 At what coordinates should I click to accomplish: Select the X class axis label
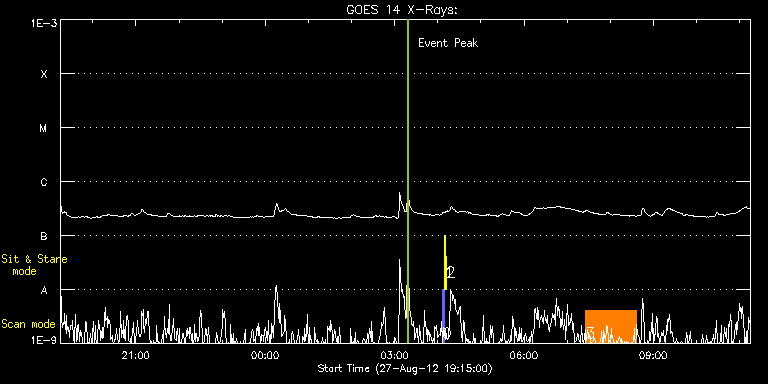(44, 74)
